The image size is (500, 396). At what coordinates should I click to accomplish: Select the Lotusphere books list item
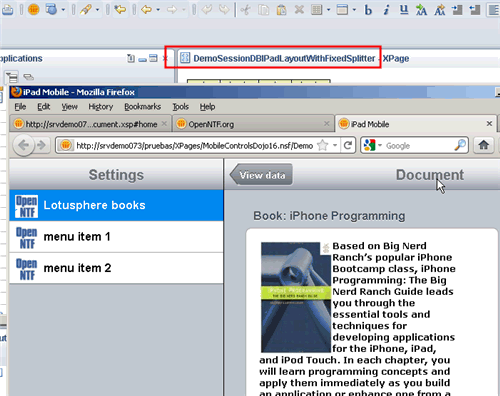click(x=116, y=205)
